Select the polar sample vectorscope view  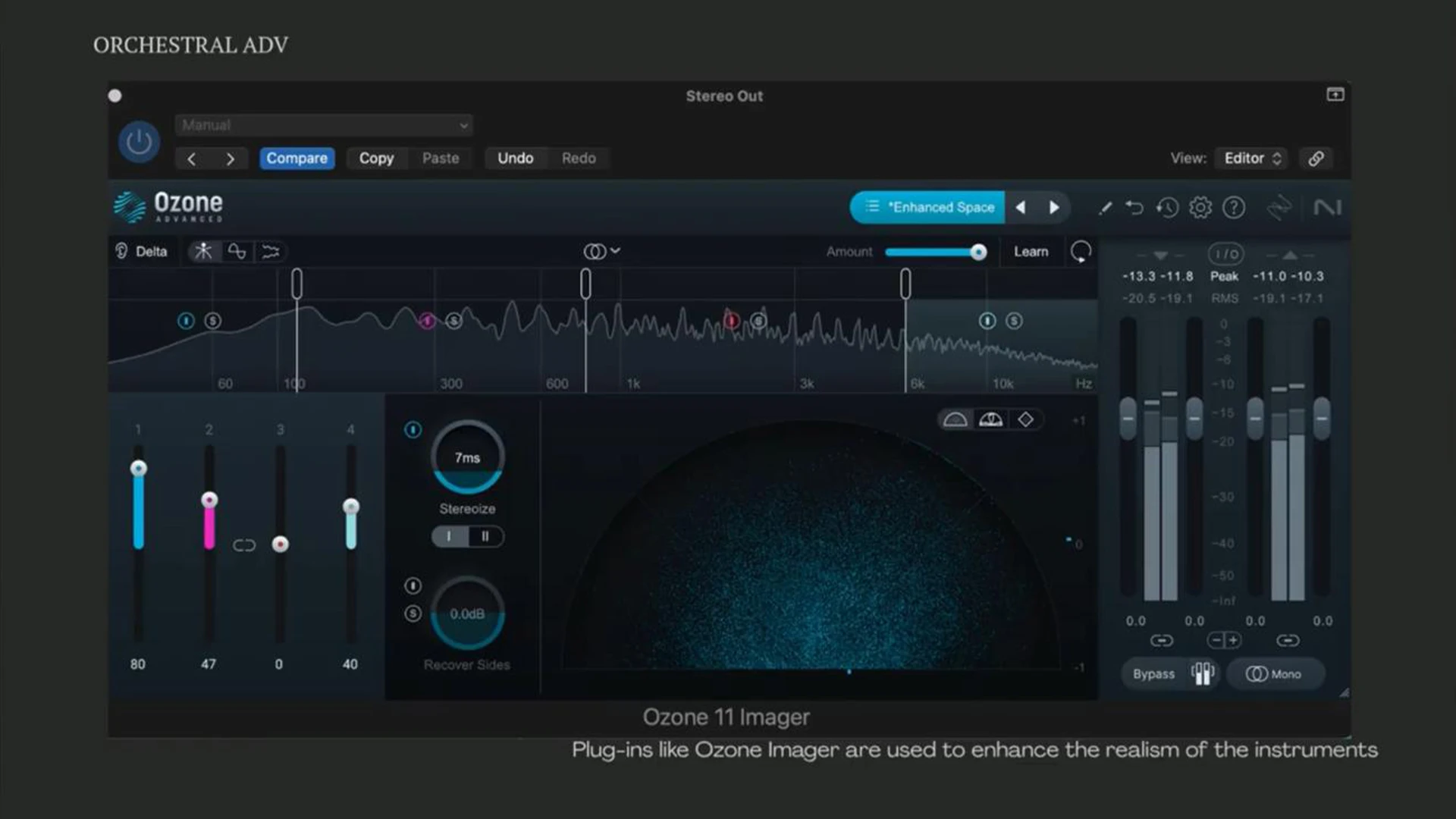point(955,419)
